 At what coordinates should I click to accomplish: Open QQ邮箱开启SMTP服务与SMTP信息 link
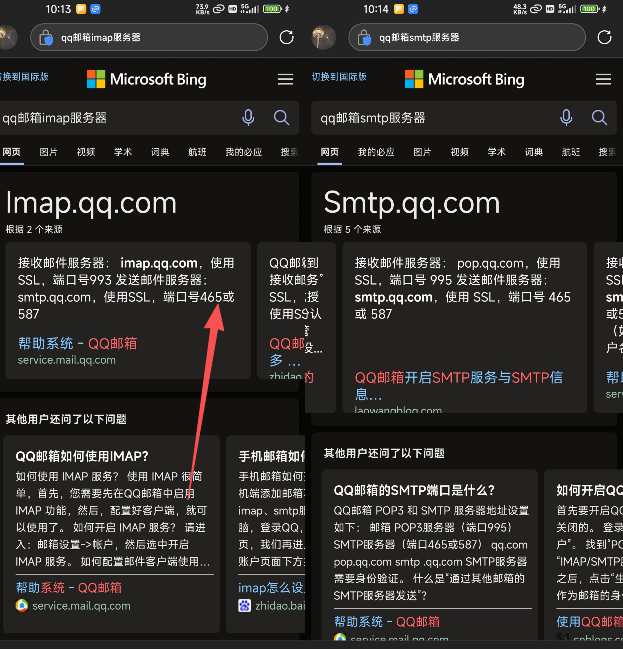[458, 385]
